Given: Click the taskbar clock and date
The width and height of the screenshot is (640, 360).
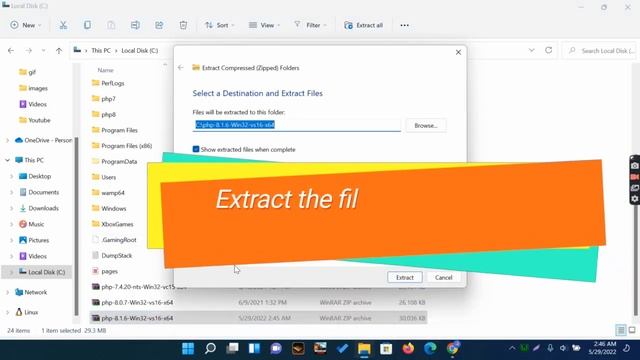Looking at the screenshot, I should [x=602, y=348].
